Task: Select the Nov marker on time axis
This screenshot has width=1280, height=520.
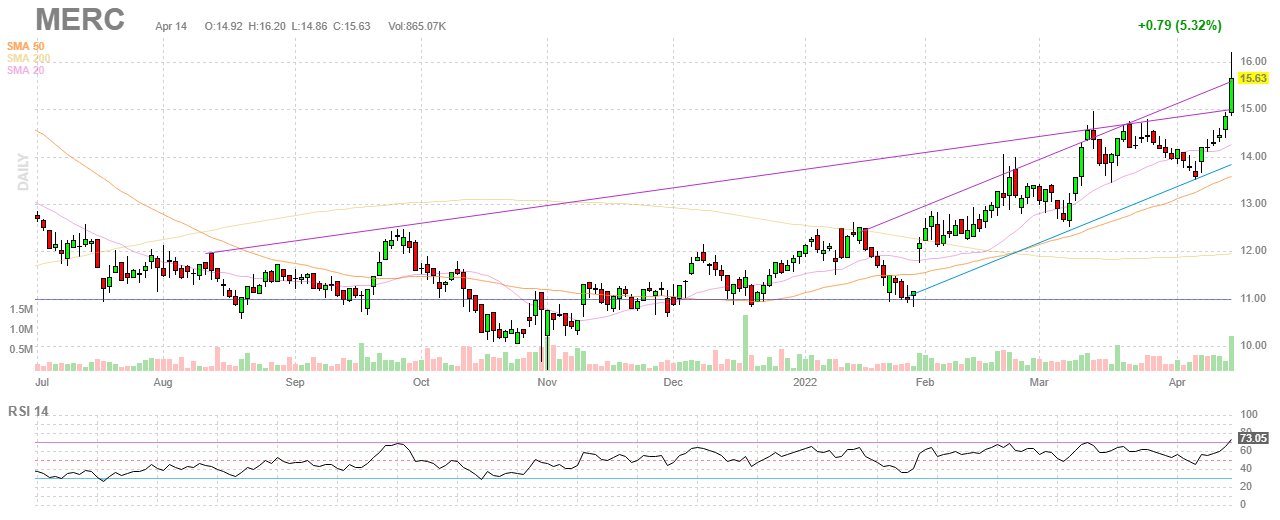Action: click(x=546, y=382)
